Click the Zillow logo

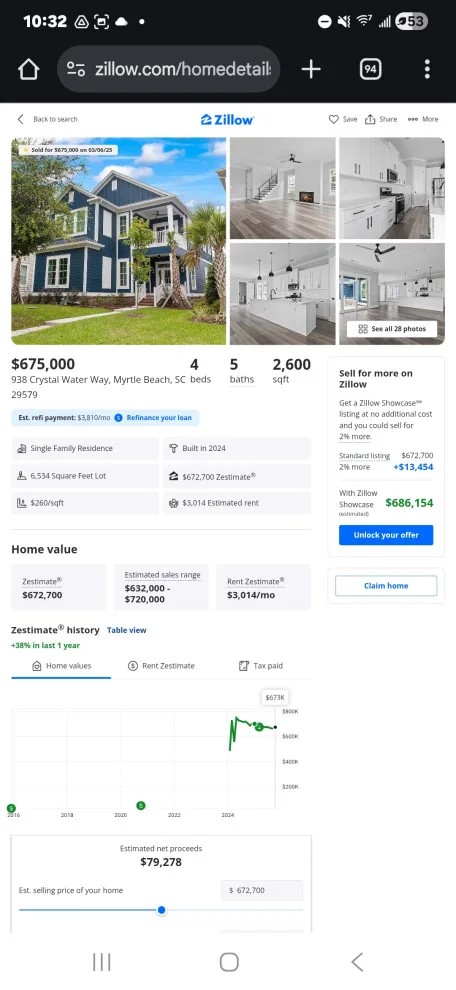pos(227,119)
